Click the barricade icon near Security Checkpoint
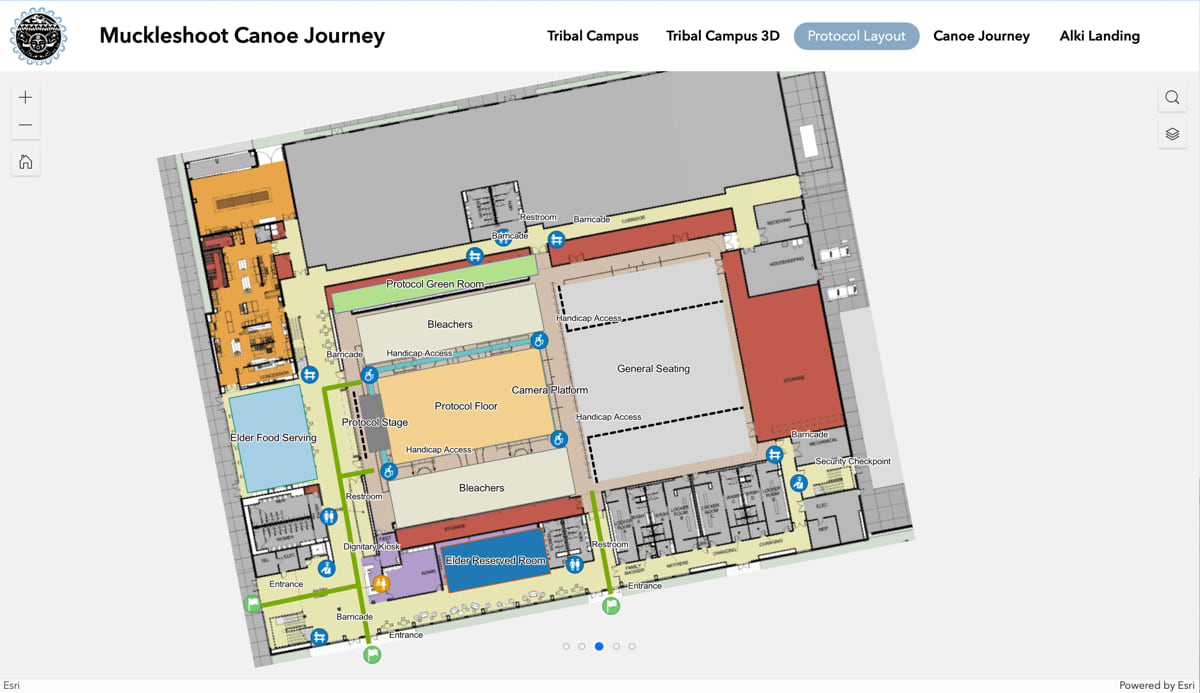The image size is (1200, 693). 774,454
